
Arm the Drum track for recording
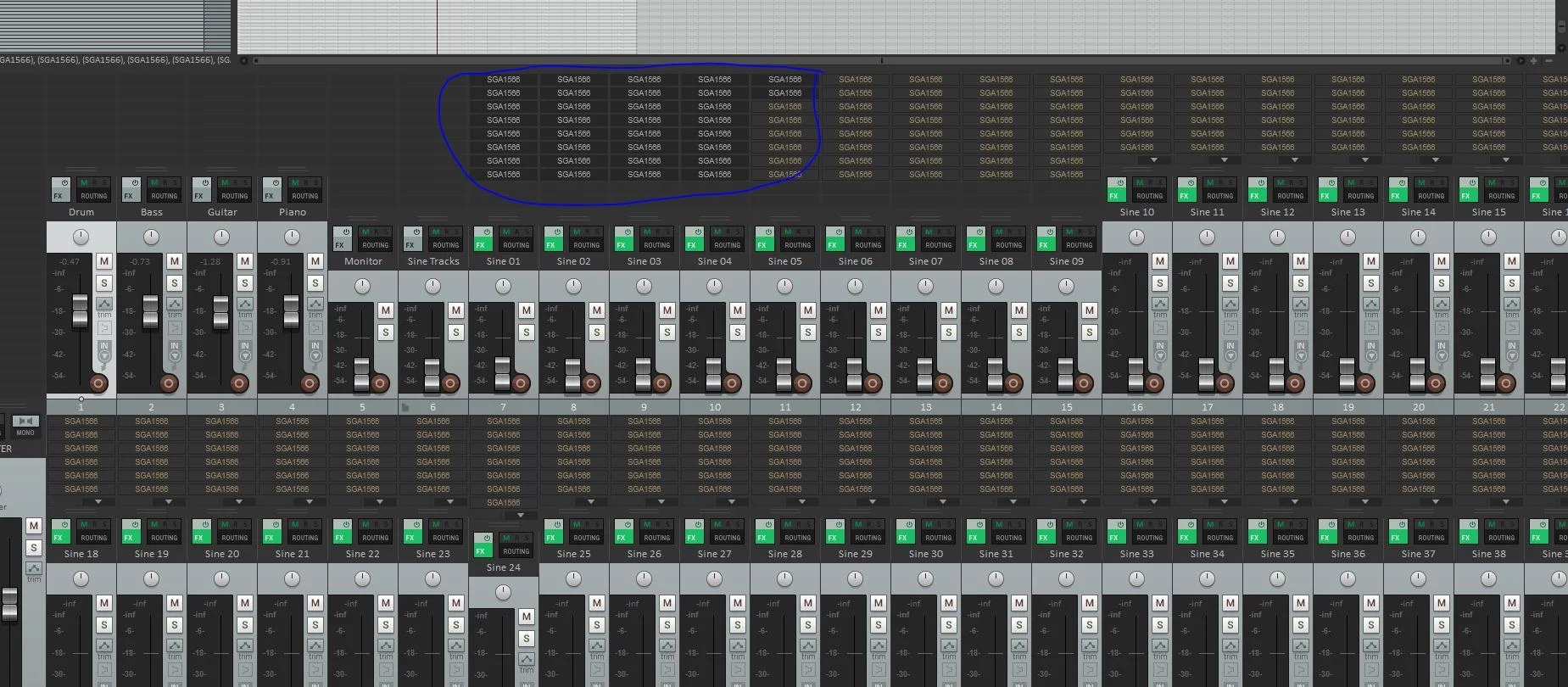[x=99, y=383]
